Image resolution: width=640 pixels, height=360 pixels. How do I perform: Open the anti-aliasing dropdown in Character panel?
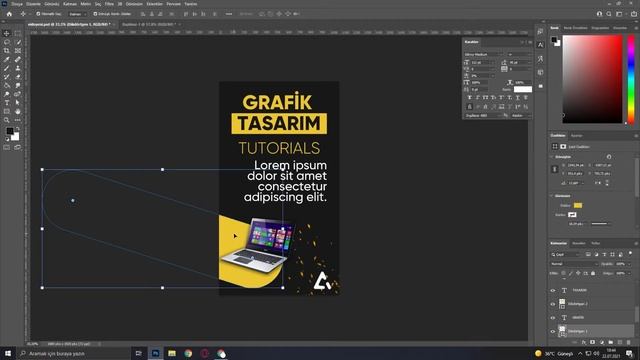[521, 116]
